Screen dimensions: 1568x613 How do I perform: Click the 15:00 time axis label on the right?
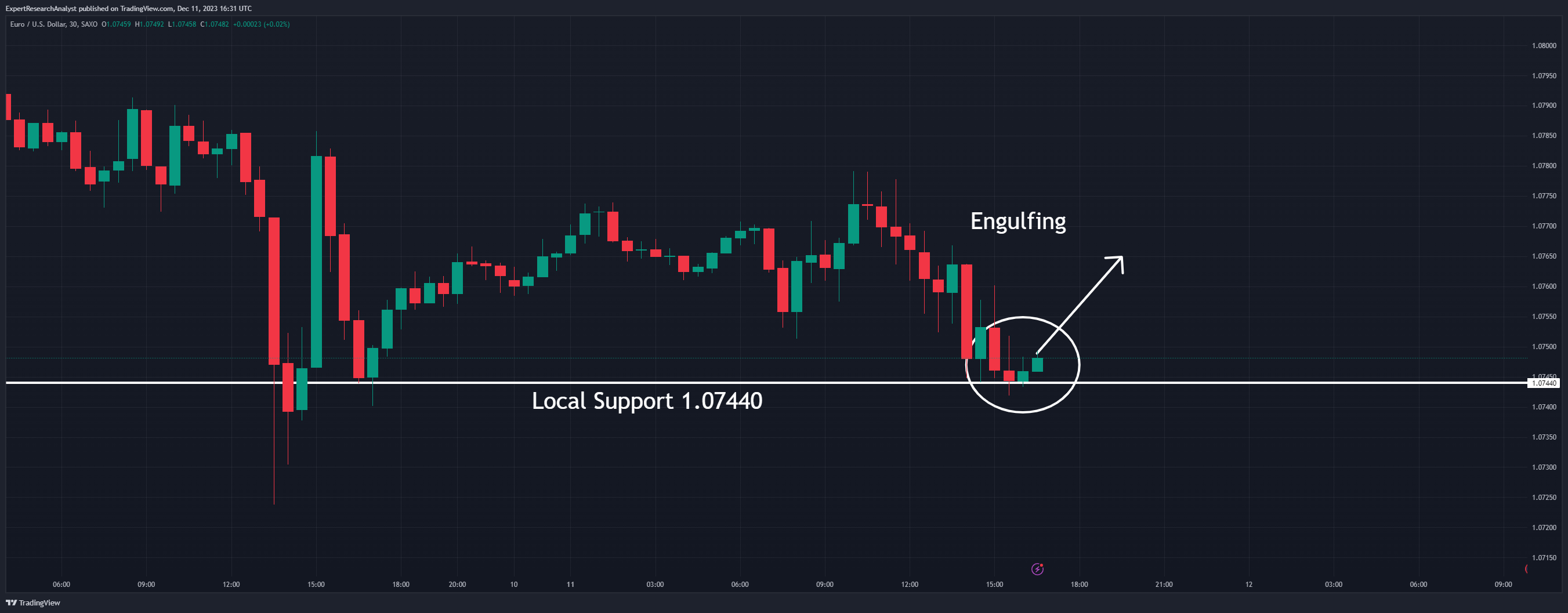pyautogui.click(x=994, y=585)
